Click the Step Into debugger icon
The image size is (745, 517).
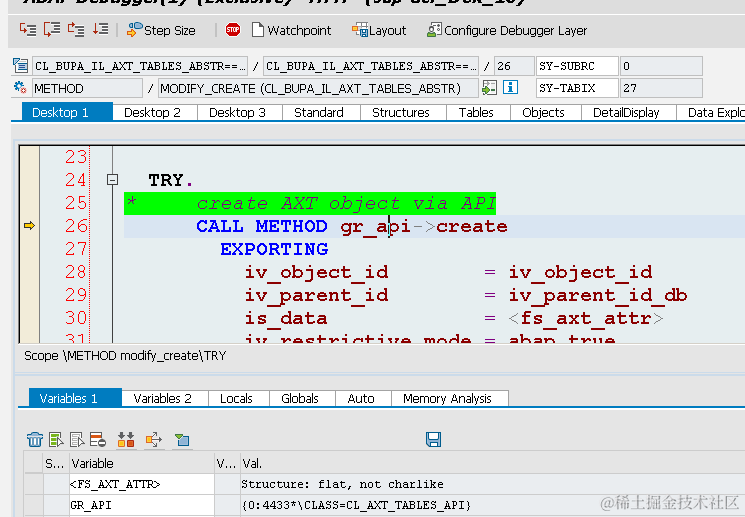tap(28, 29)
